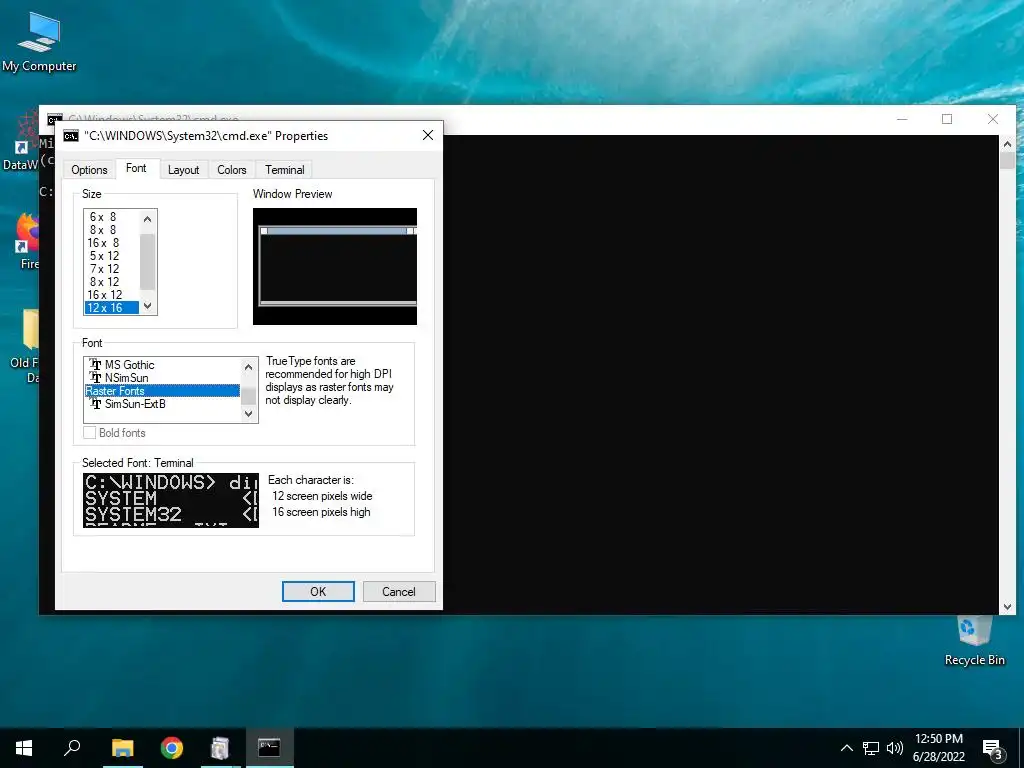Click Font list scroll down arrow
The image size is (1024, 768).
(248, 413)
